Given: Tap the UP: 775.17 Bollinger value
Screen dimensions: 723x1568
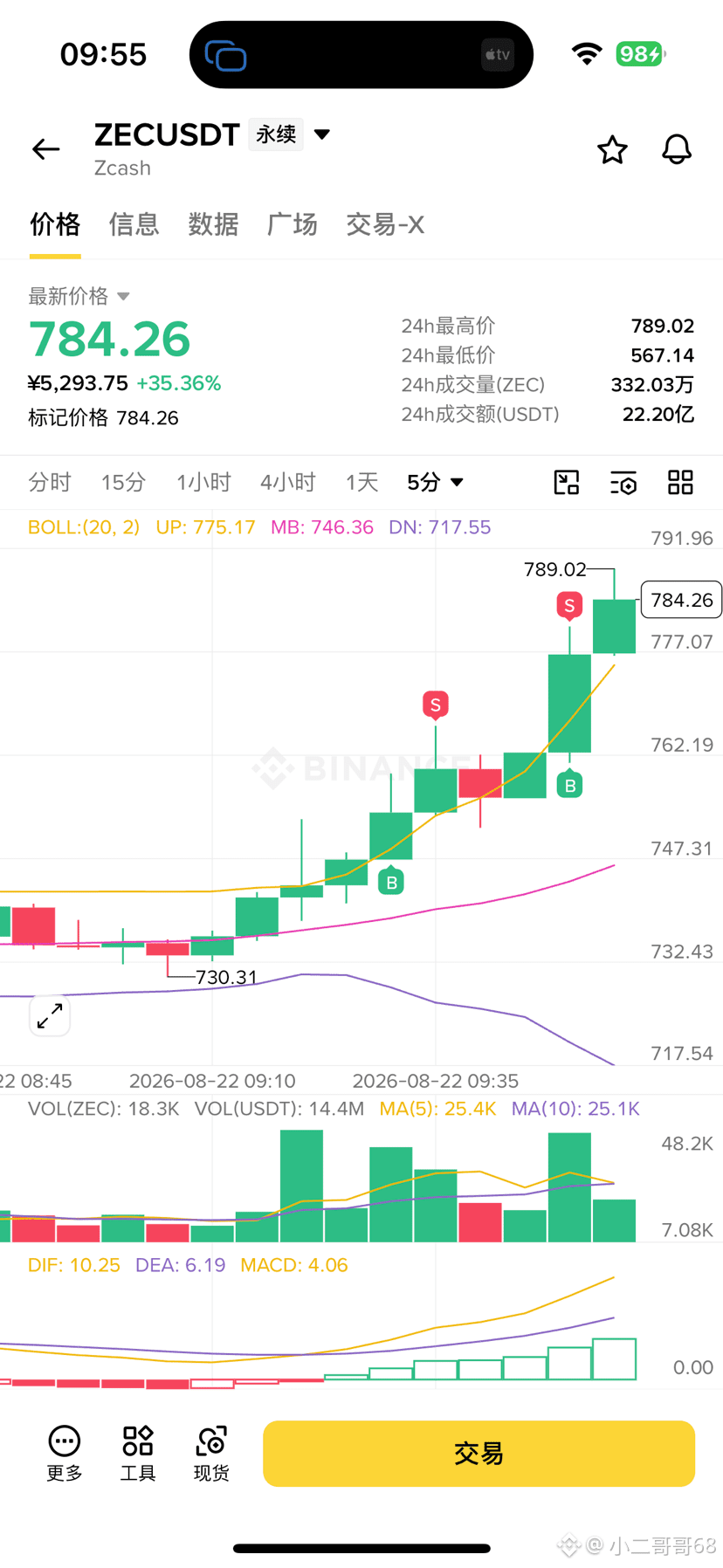Looking at the screenshot, I should (x=205, y=527).
